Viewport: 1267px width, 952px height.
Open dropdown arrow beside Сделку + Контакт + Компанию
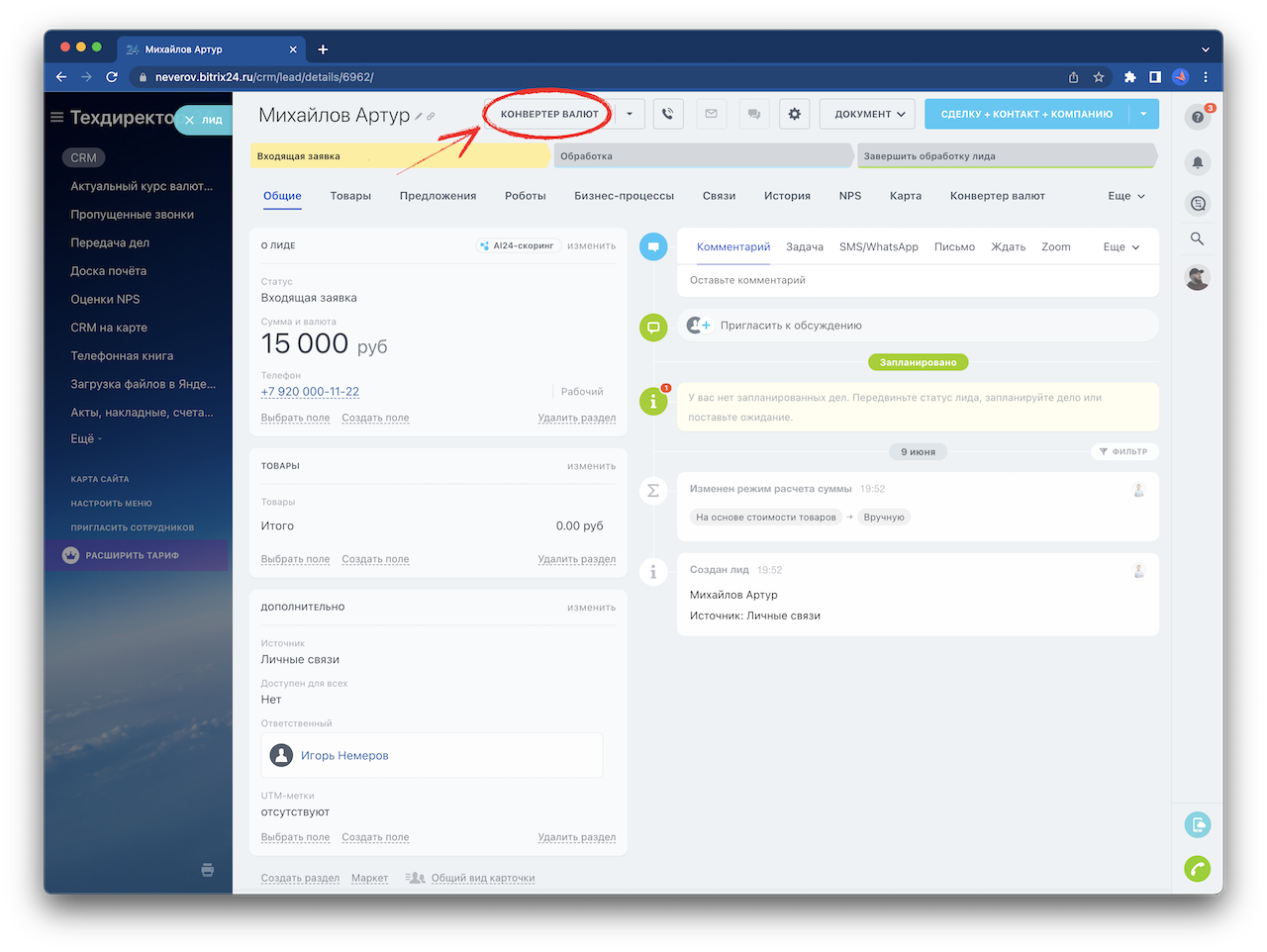pyautogui.click(x=1143, y=114)
